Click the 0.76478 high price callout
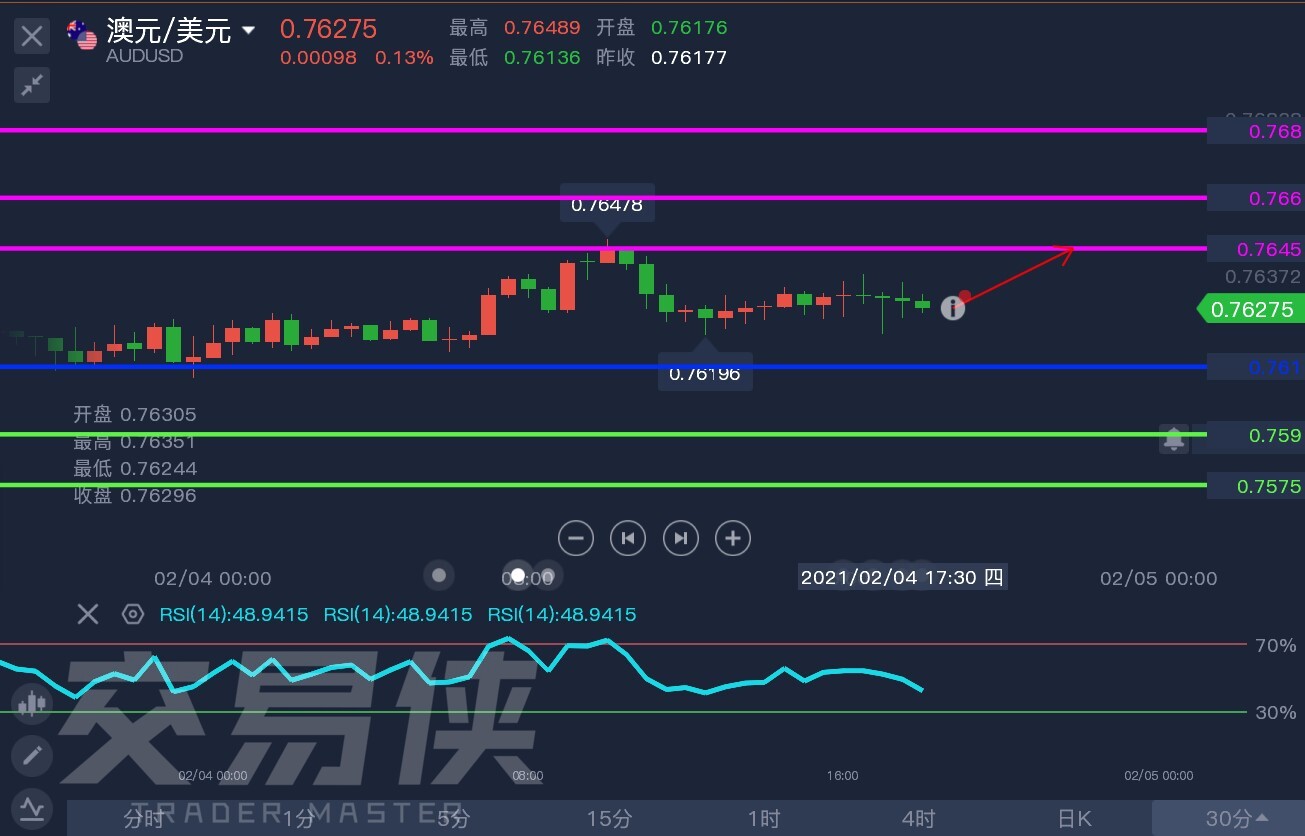The width and height of the screenshot is (1305, 836). coord(607,205)
